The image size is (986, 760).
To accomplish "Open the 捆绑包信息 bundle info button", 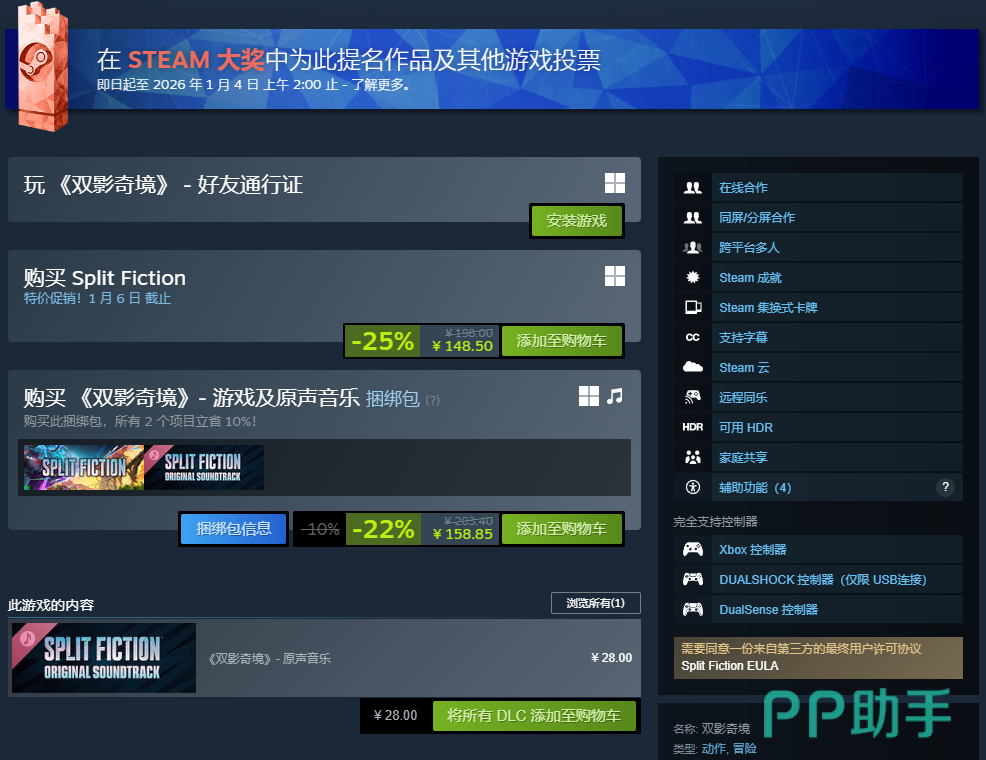I will 233,529.
